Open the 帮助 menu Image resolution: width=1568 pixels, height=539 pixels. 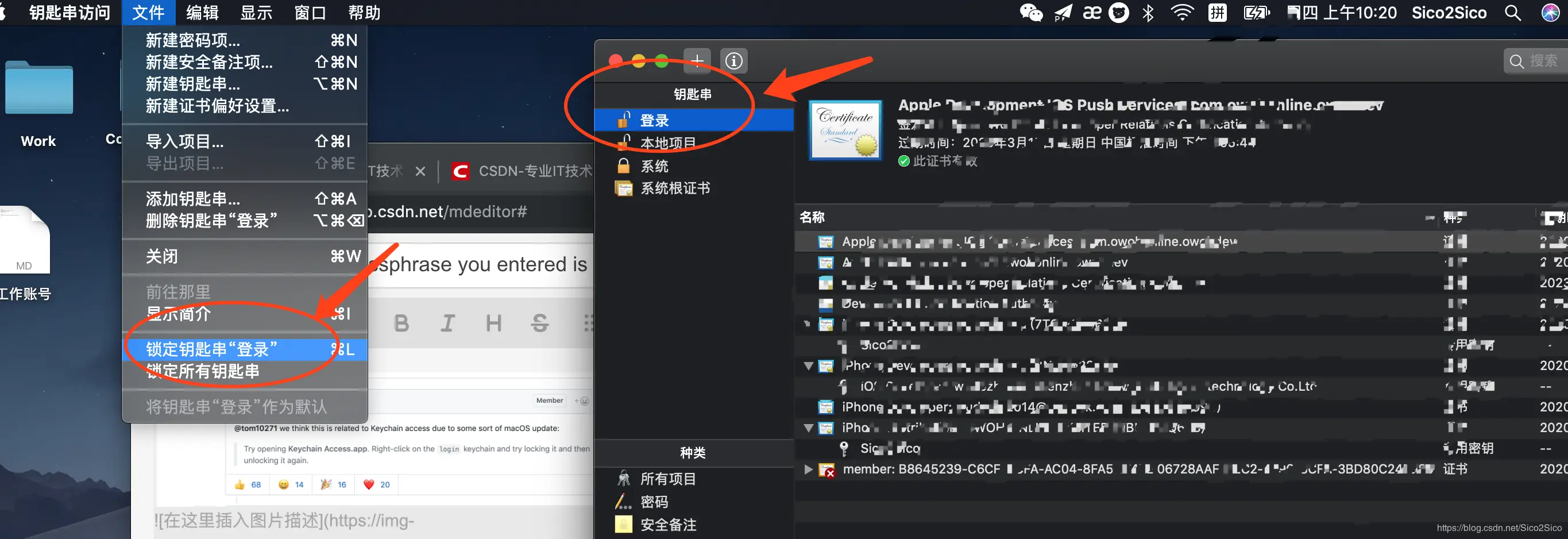364,12
